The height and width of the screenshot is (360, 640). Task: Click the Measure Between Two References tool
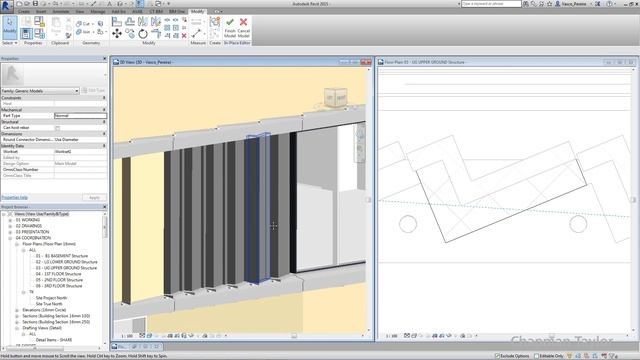[196, 33]
